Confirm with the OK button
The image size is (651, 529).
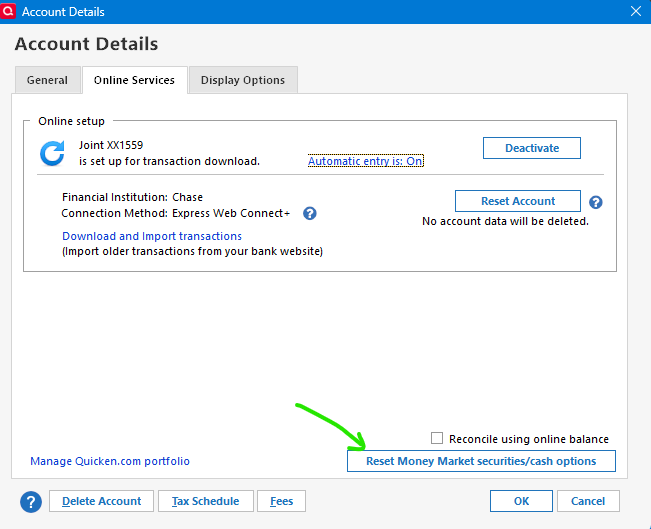click(x=521, y=501)
